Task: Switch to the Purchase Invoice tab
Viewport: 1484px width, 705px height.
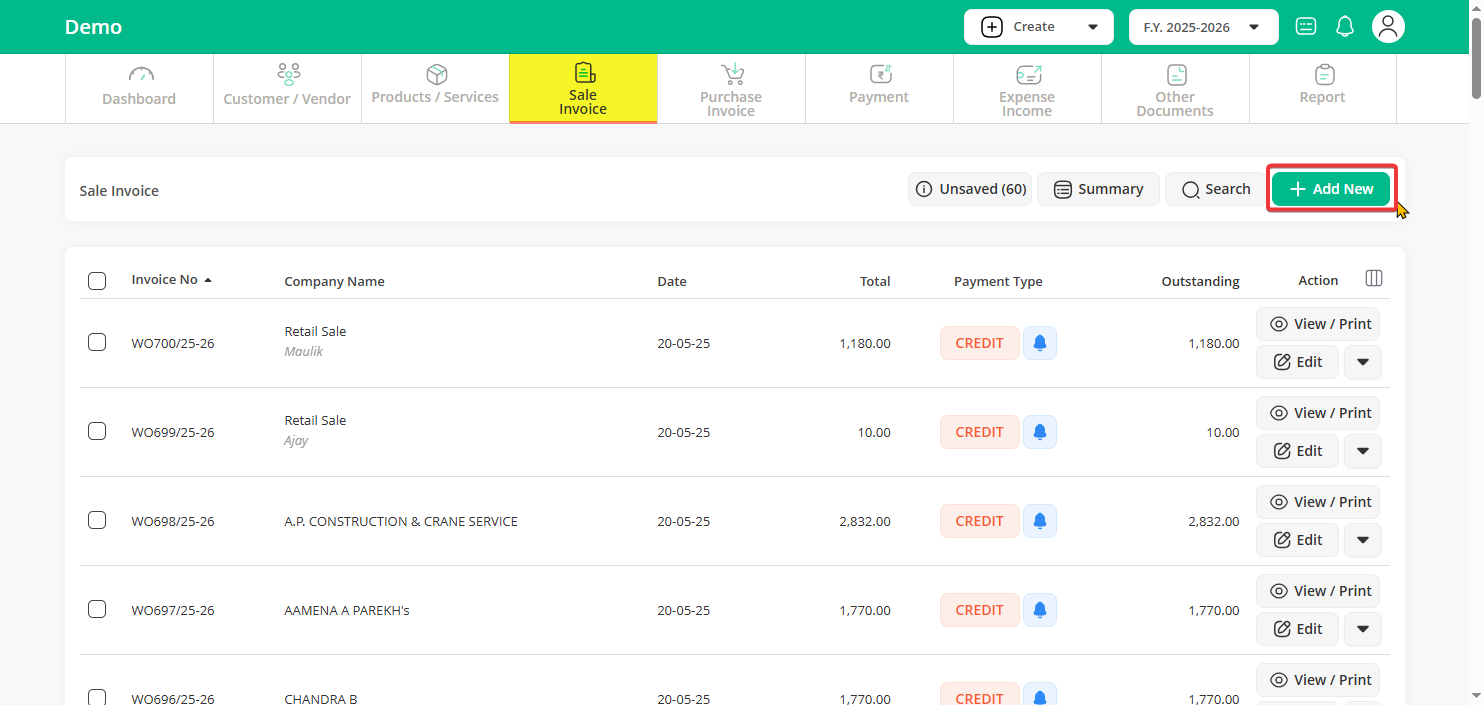Action: [x=731, y=89]
